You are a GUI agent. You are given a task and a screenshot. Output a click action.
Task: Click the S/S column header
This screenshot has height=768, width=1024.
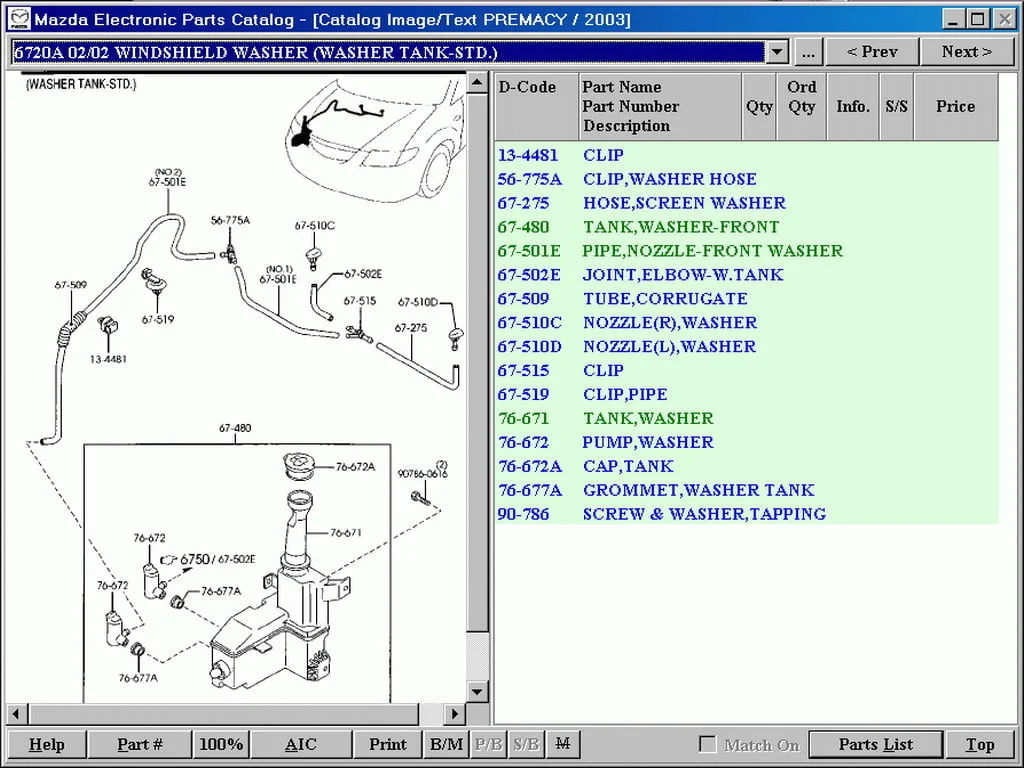click(897, 106)
